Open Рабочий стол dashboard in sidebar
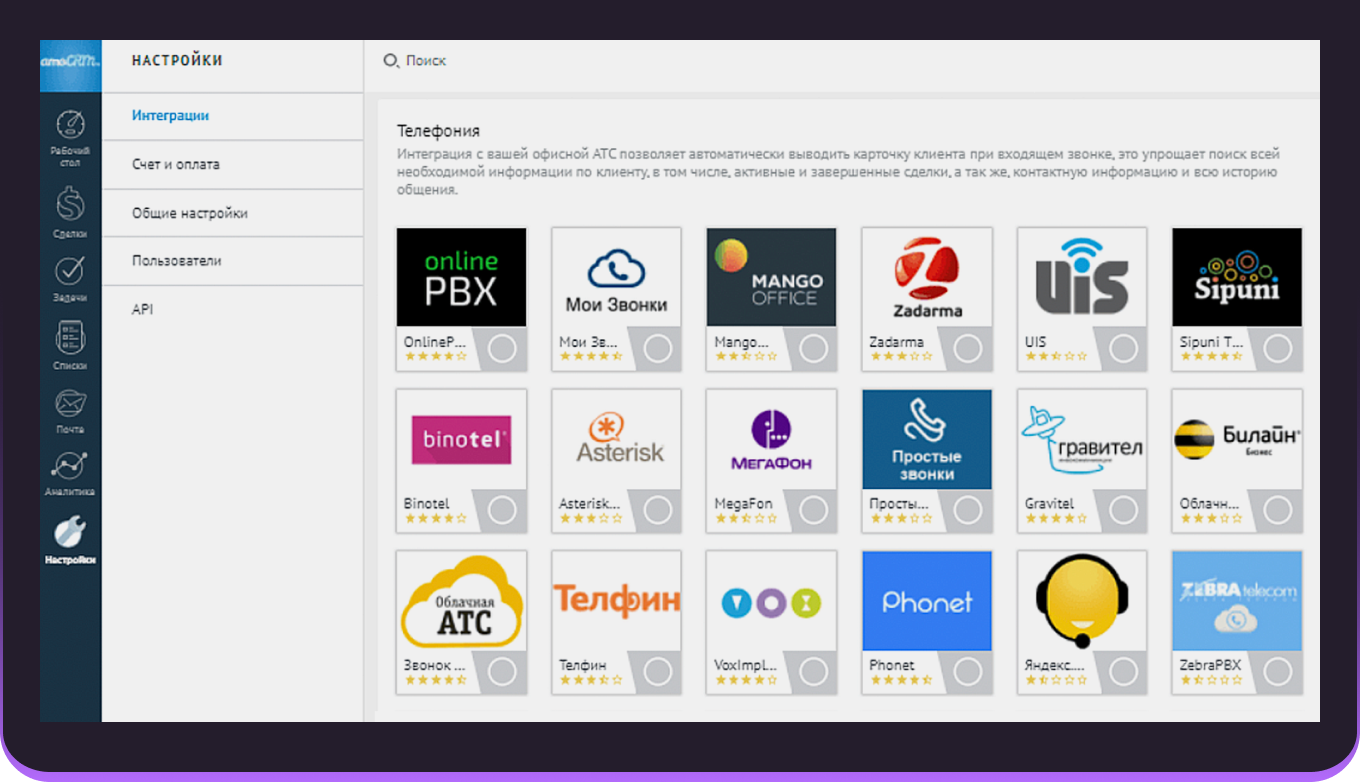1360x782 pixels. click(x=70, y=136)
